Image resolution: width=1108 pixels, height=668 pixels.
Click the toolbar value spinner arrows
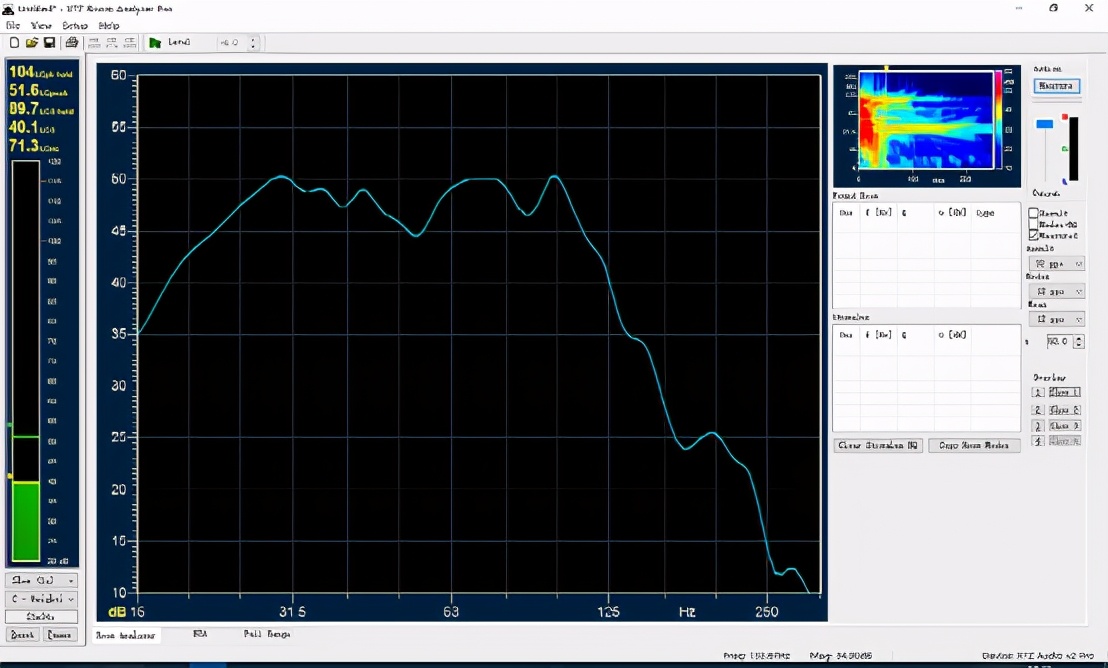click(253, 42)
